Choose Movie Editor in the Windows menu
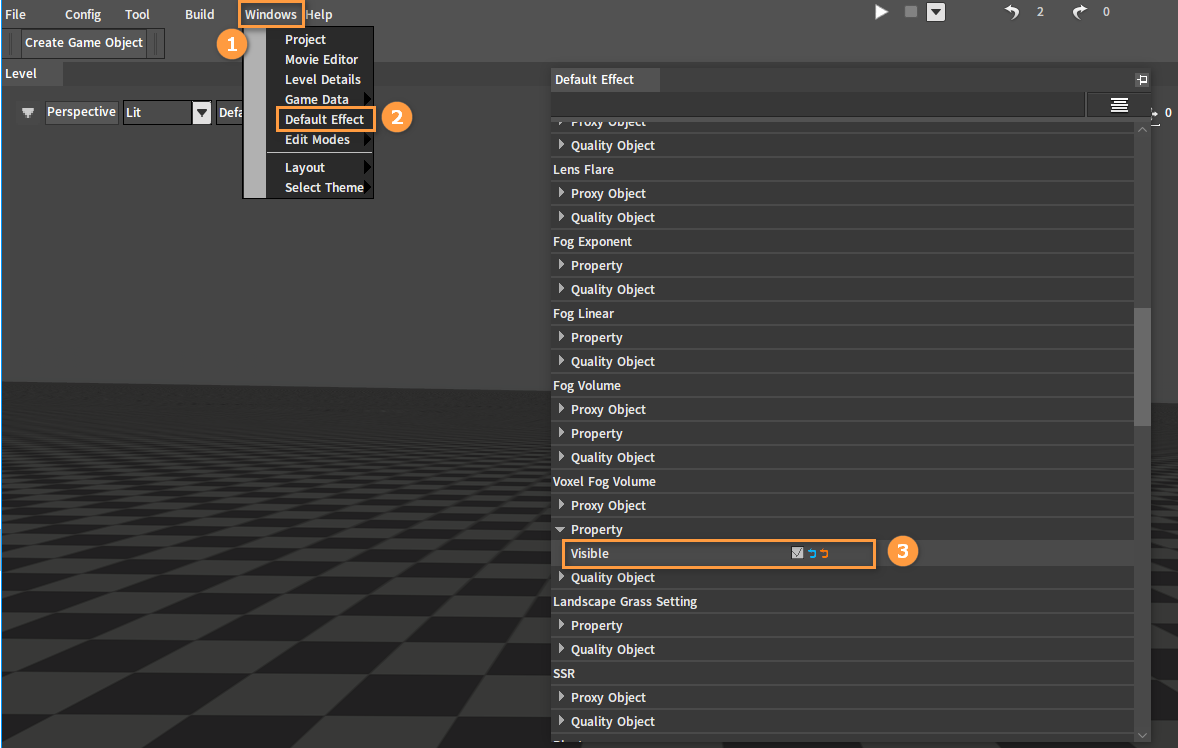 tap(321, 59)
